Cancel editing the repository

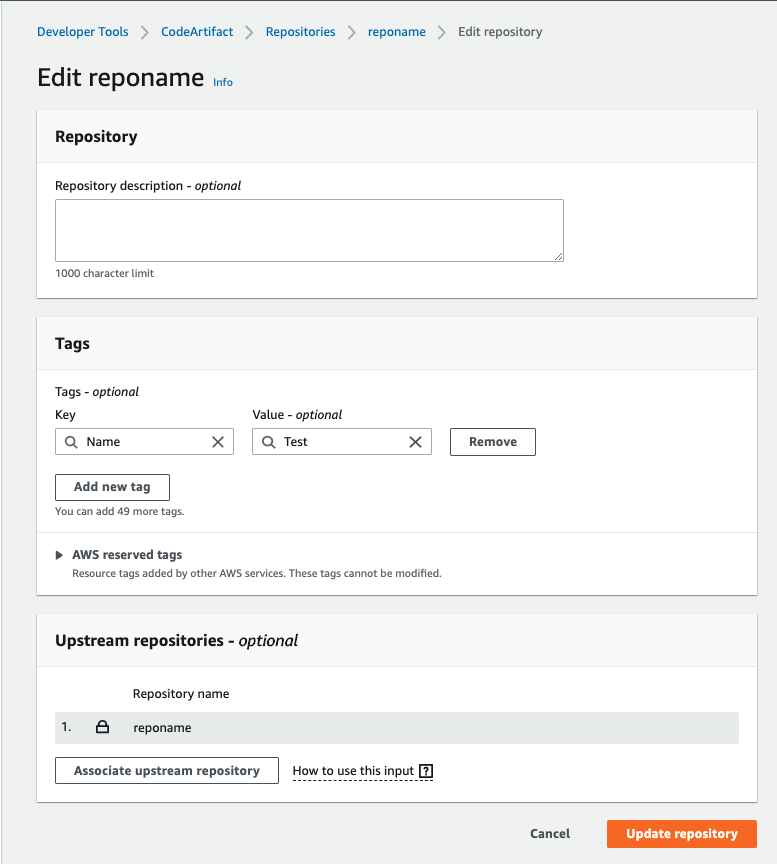click(x=549, y=833)
